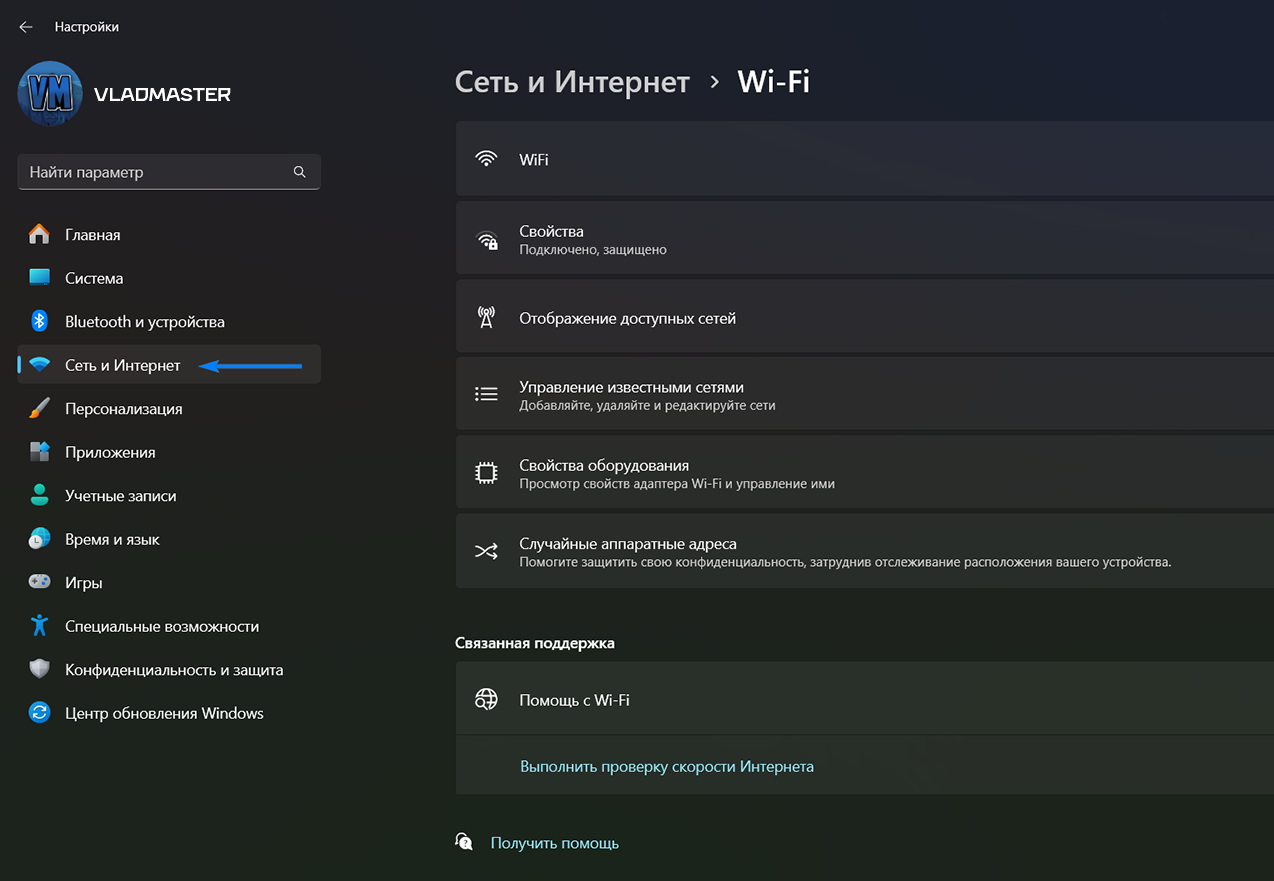Click the back arrow in the title bar
Image resolution: width=1274 pixels, height=881 pixels.
tap(26, 27)
